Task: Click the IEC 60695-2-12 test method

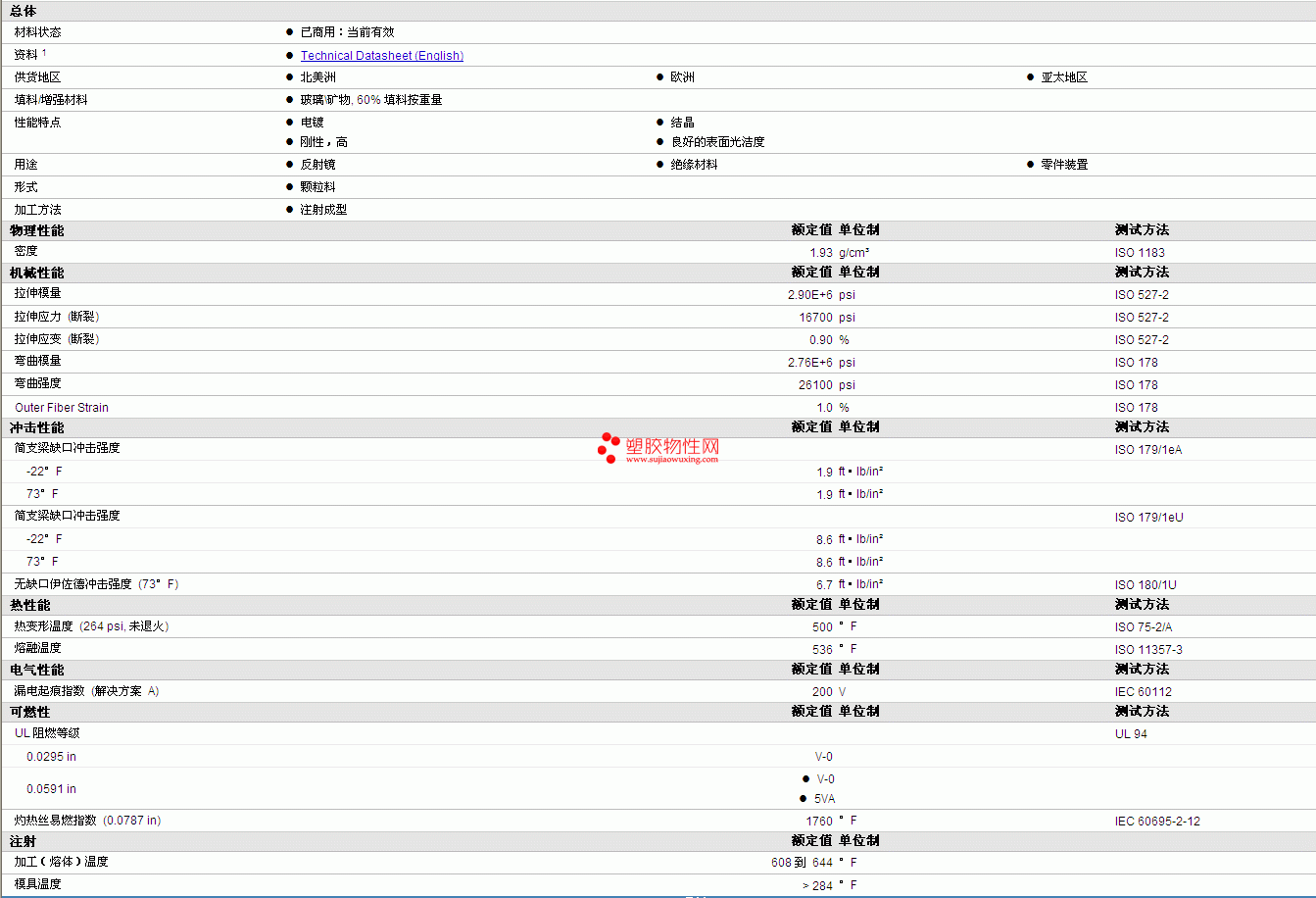Action: click(1157, 822)
